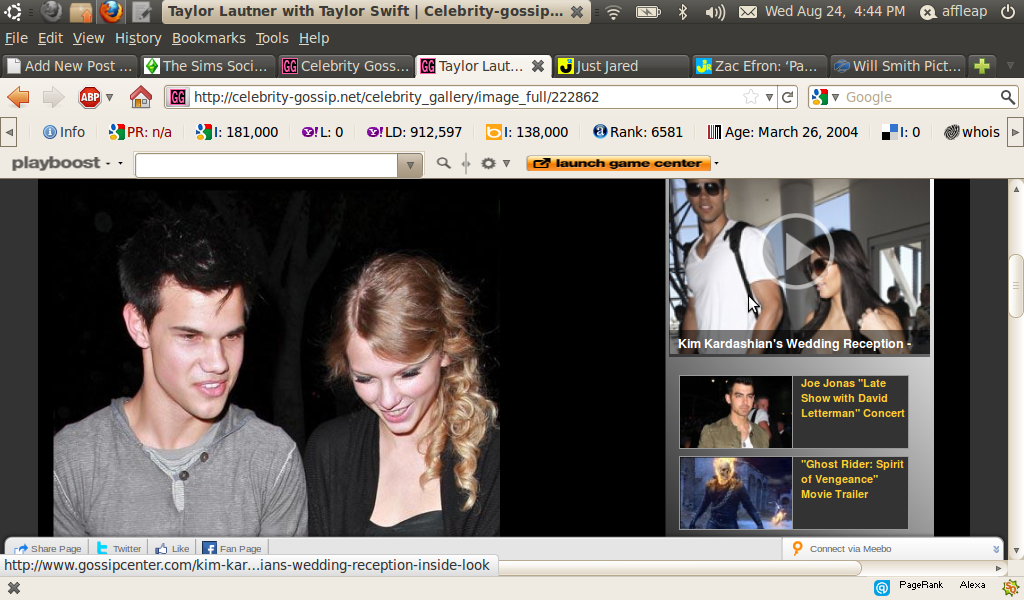Go to the home page icon
This screenshot has width=1024, height=600.
(x=140, y=97)
